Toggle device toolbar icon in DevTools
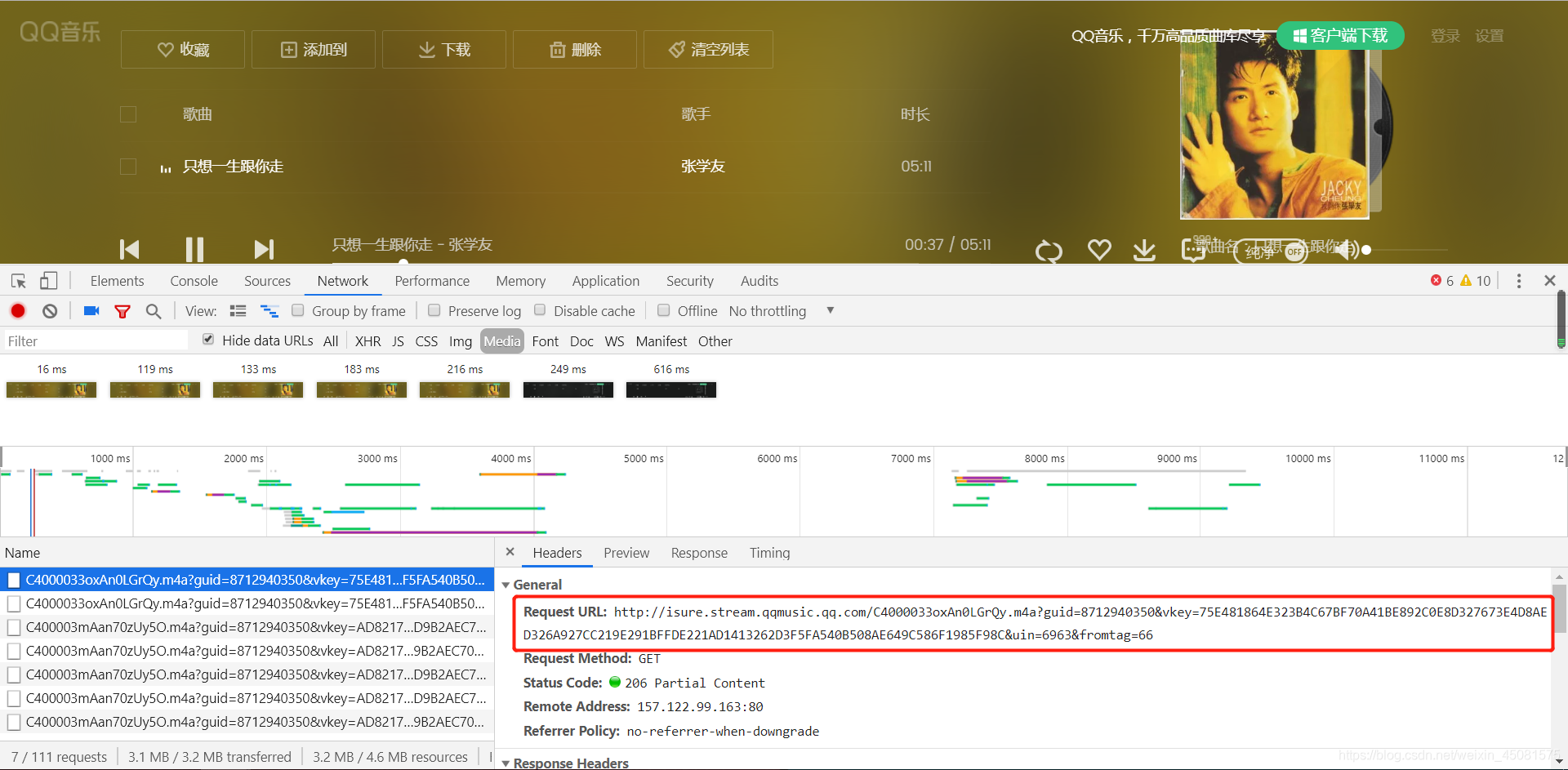The height and width of the screenshot is (770, 1568). 48,281
